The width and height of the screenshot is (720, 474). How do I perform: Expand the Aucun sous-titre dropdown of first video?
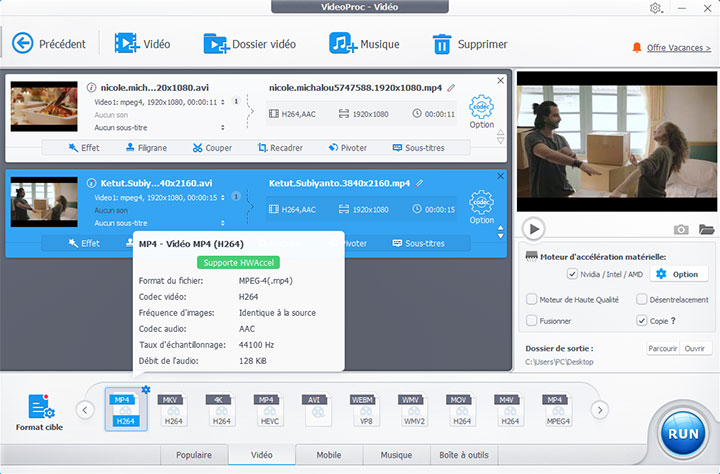(x=223, y=128)
